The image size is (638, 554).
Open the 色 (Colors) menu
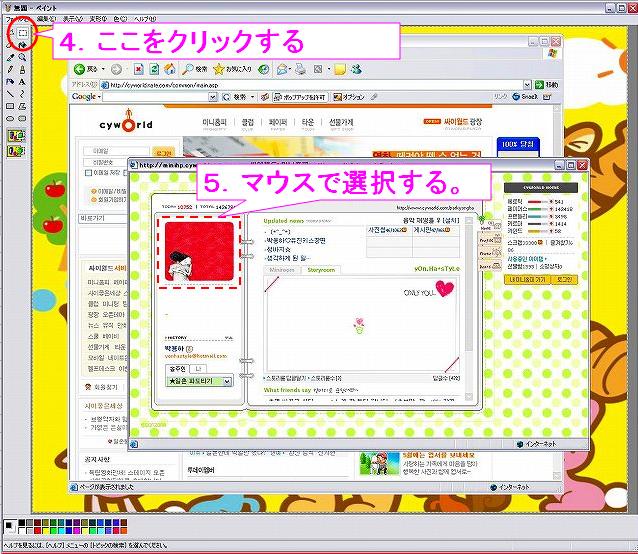(120, 19)
